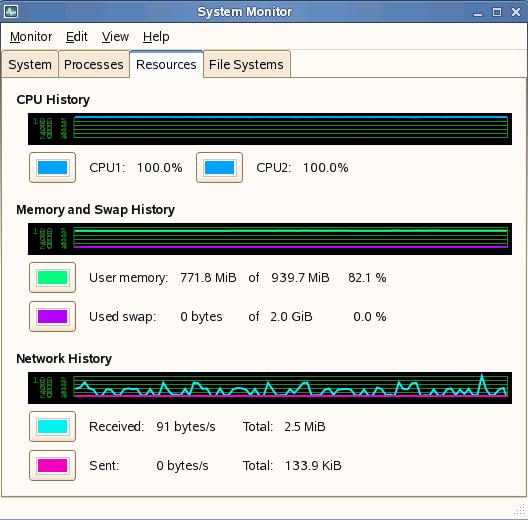
Task: Click the Memory and Swap History graph
Action: click(270, 239)
